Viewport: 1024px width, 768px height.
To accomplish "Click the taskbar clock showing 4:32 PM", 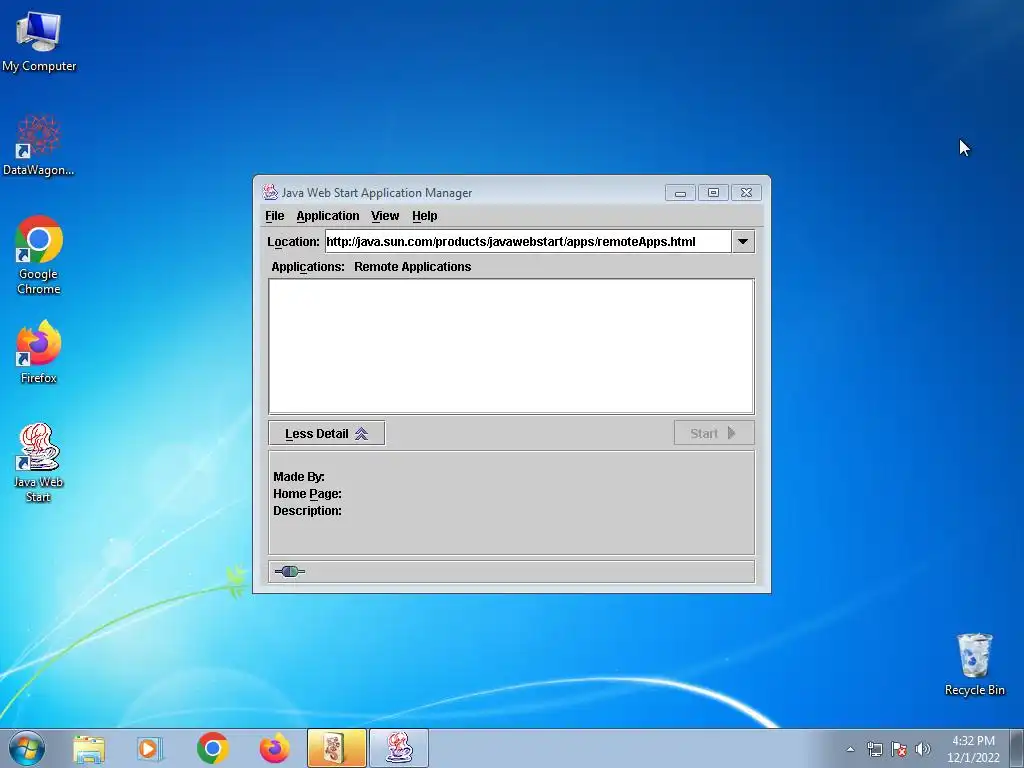I will click(973, 749).
